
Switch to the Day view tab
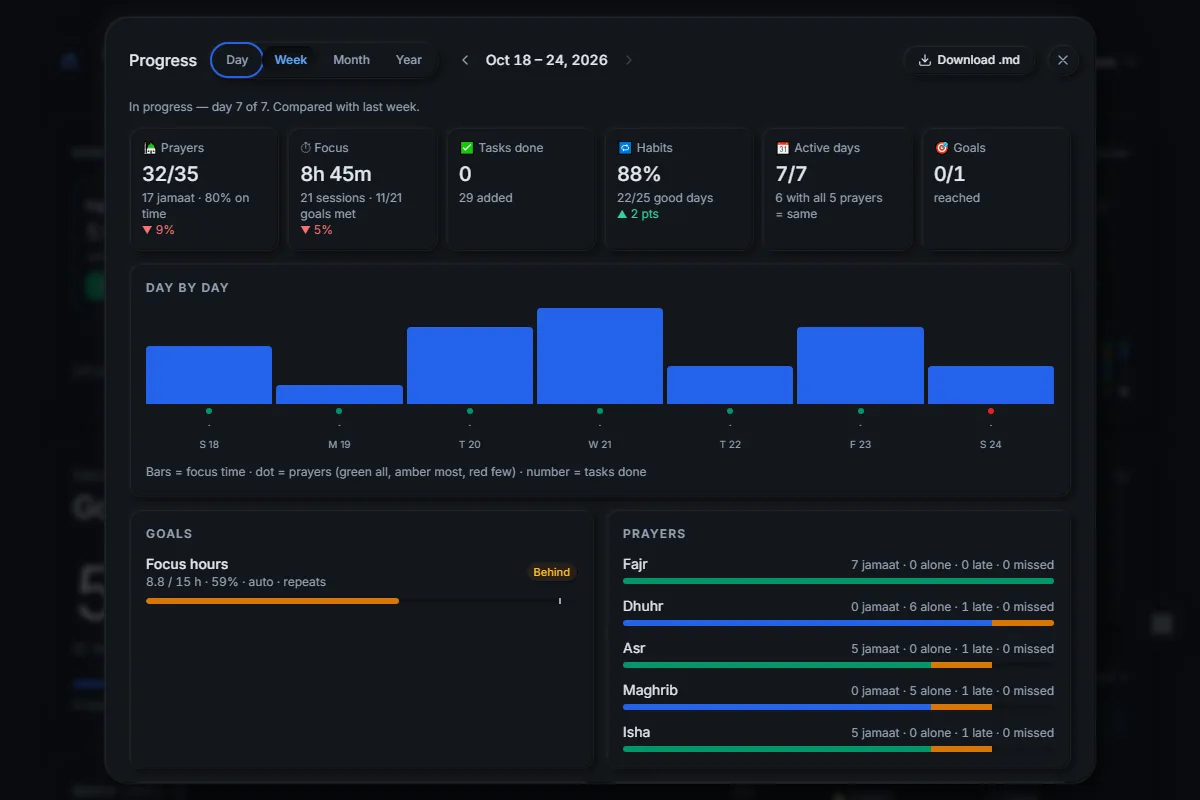click(x=237, y=60)
